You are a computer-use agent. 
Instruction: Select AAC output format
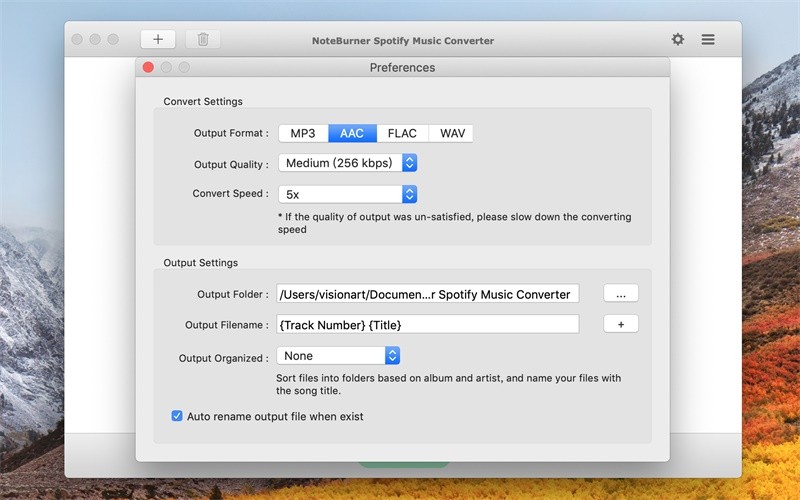pos(352,133)
